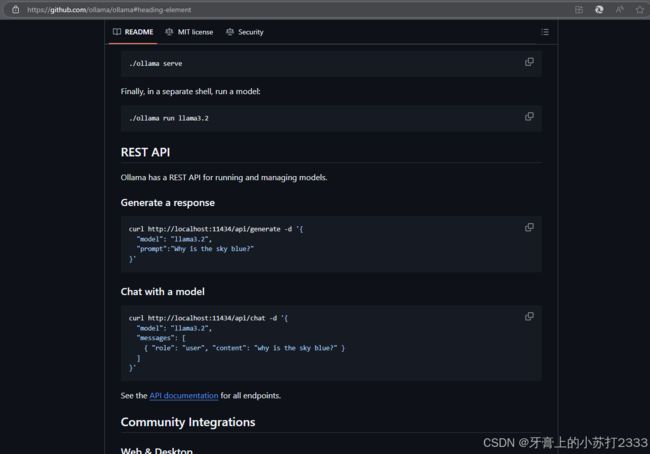This screenshot has height=454, width=650.
Task: Copy the './ollama run llama3.2' command
Action: click(x=529, y=117)
